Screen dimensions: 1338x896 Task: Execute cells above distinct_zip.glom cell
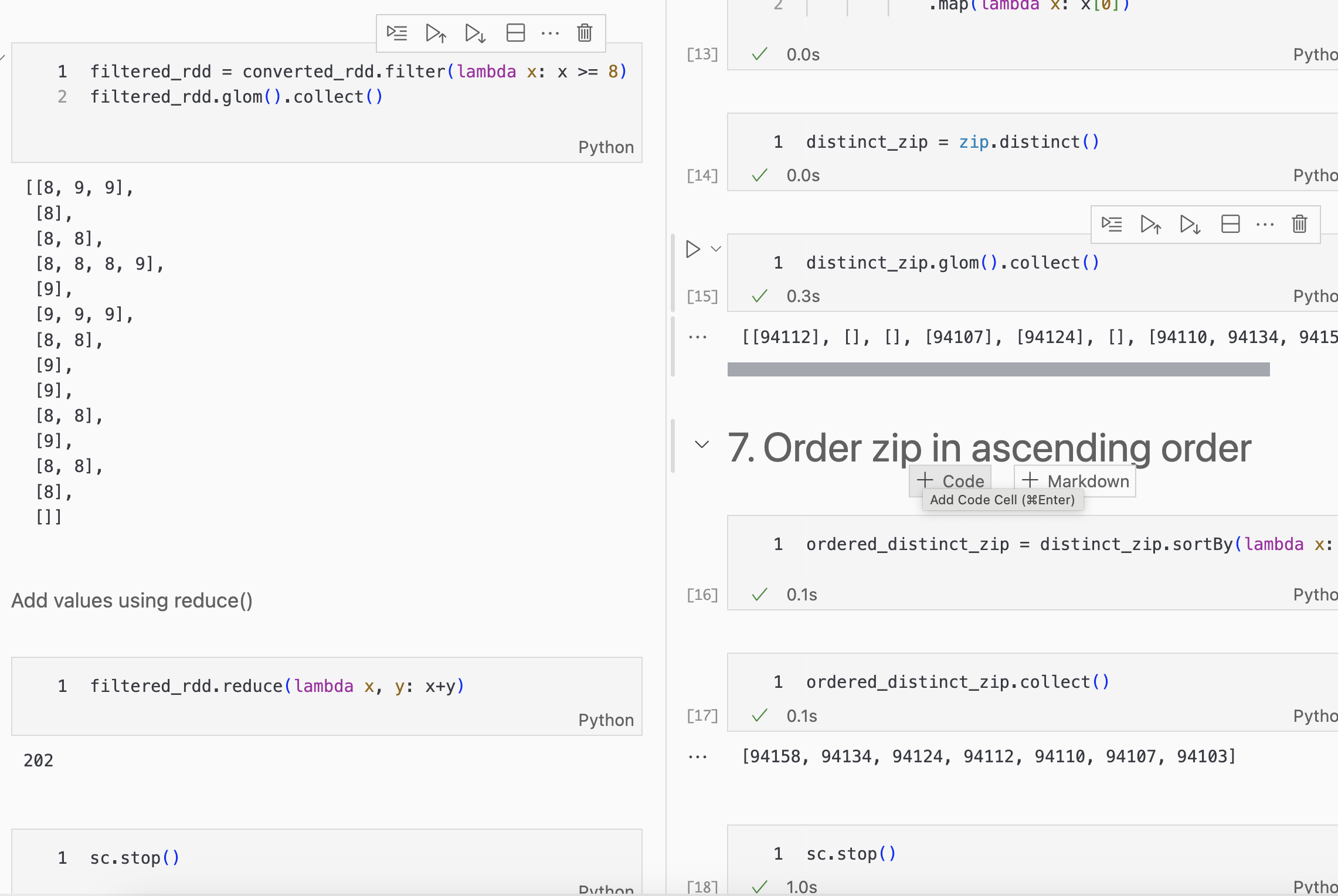(x=1150, y=224)
